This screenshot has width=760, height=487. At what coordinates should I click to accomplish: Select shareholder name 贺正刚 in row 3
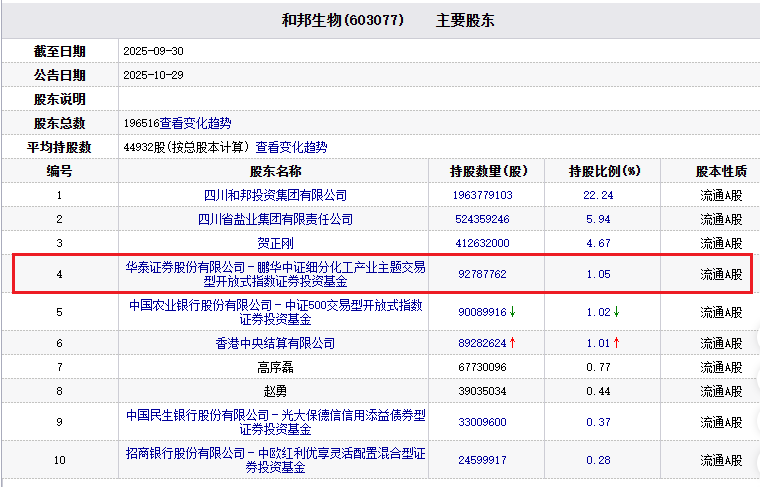[x=275, y=243]
